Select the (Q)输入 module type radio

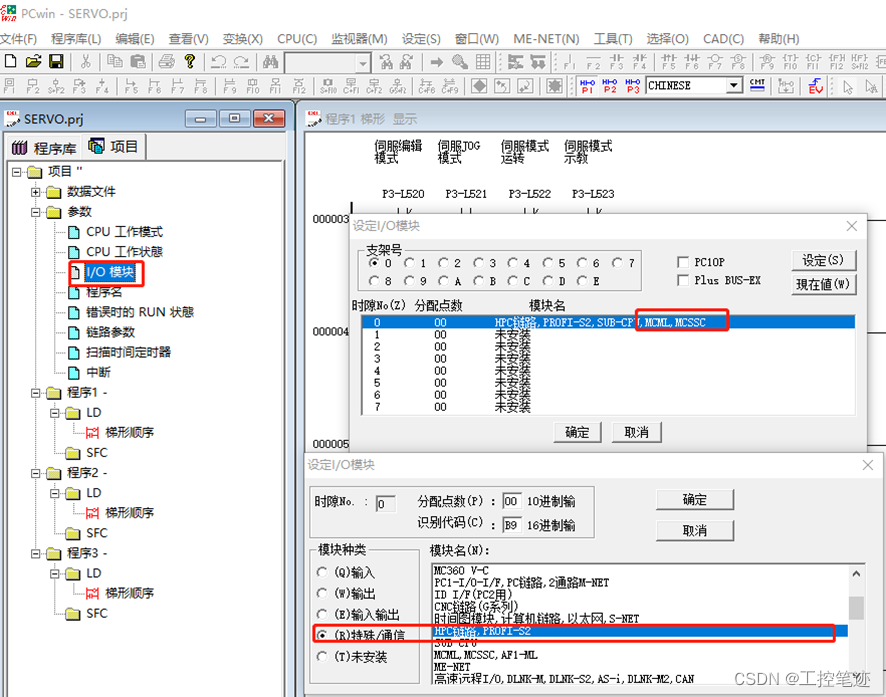click(322, 572)
